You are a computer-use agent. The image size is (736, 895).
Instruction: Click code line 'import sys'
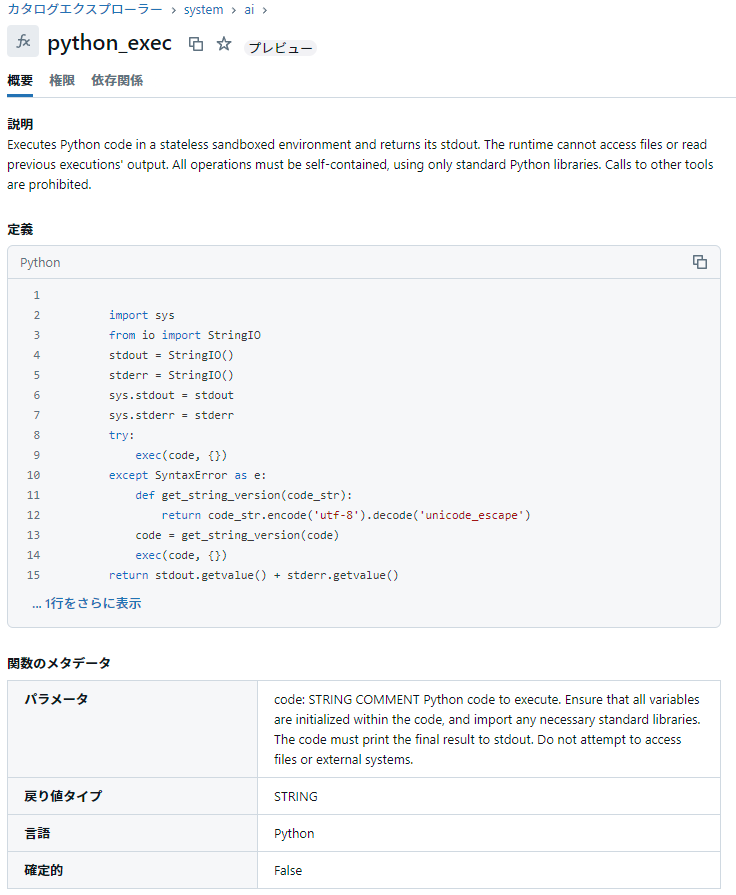[x=142, y=315]
